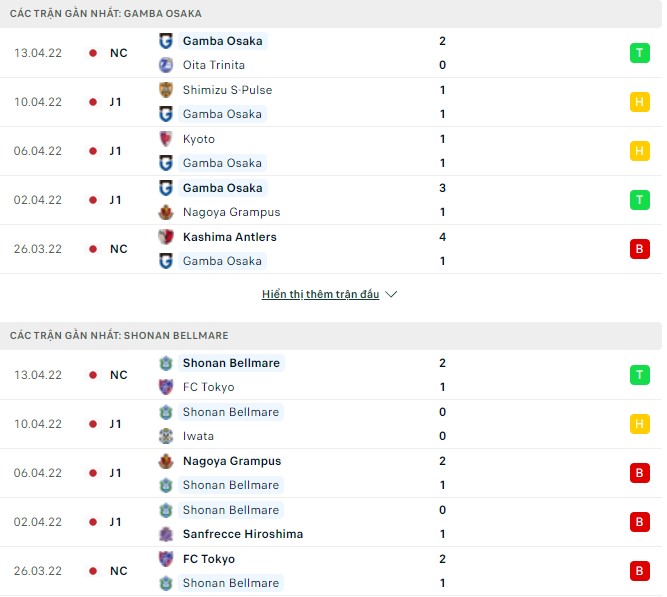667x597 pixels.
Task: Click the Sanfrecce Hiroshima team crest
Action: click(x=166, y=534)
